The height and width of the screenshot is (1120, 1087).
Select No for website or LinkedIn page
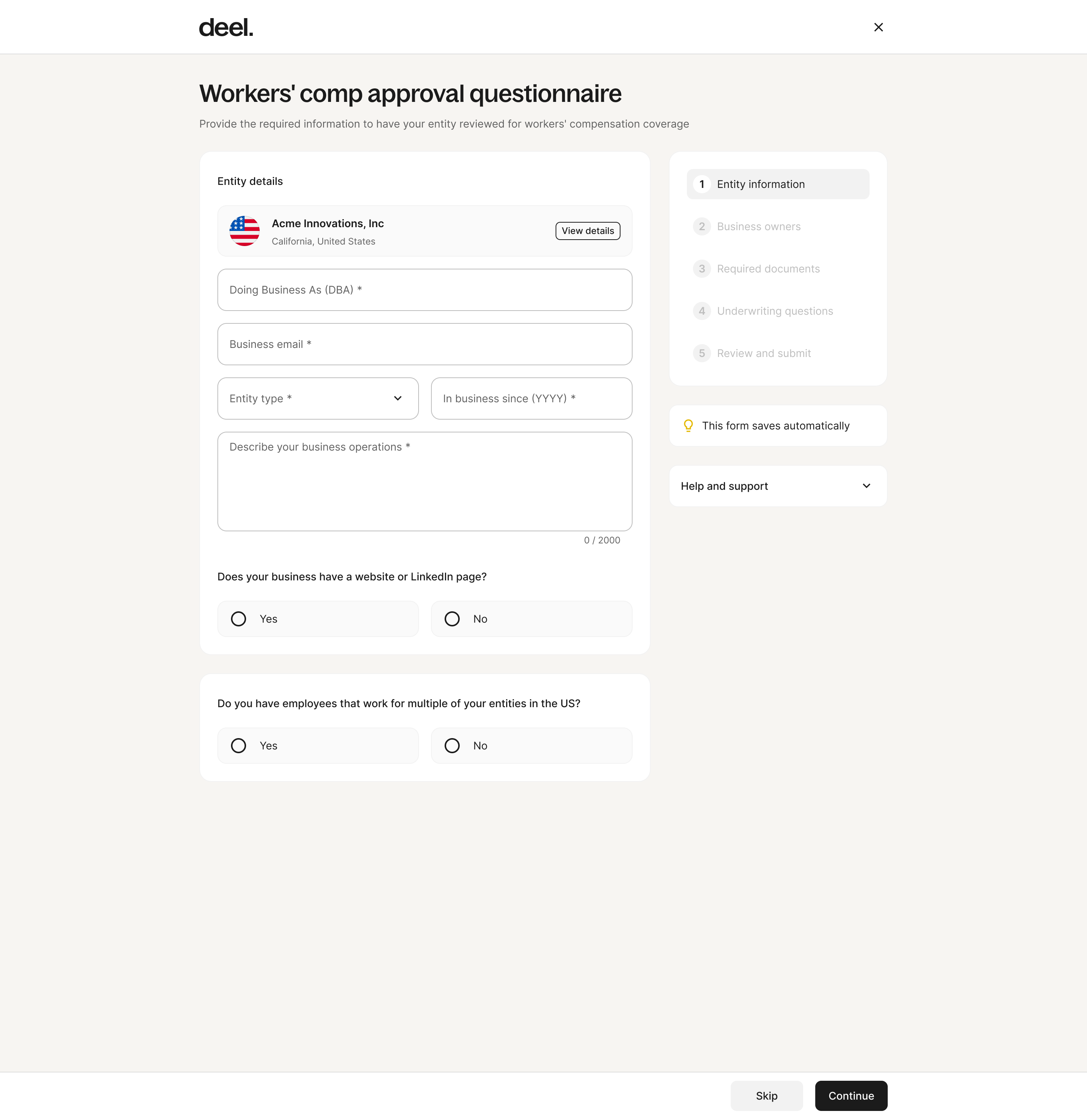tap(452, 619)
